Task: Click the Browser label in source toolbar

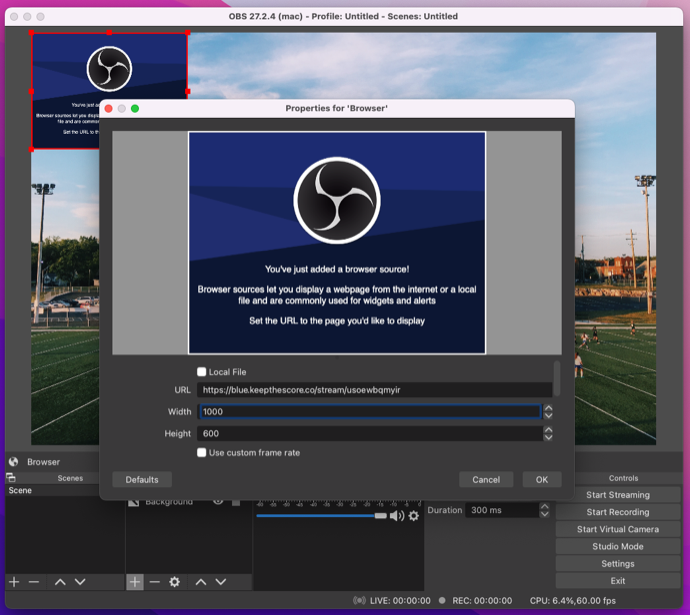Action: (43, 462)
